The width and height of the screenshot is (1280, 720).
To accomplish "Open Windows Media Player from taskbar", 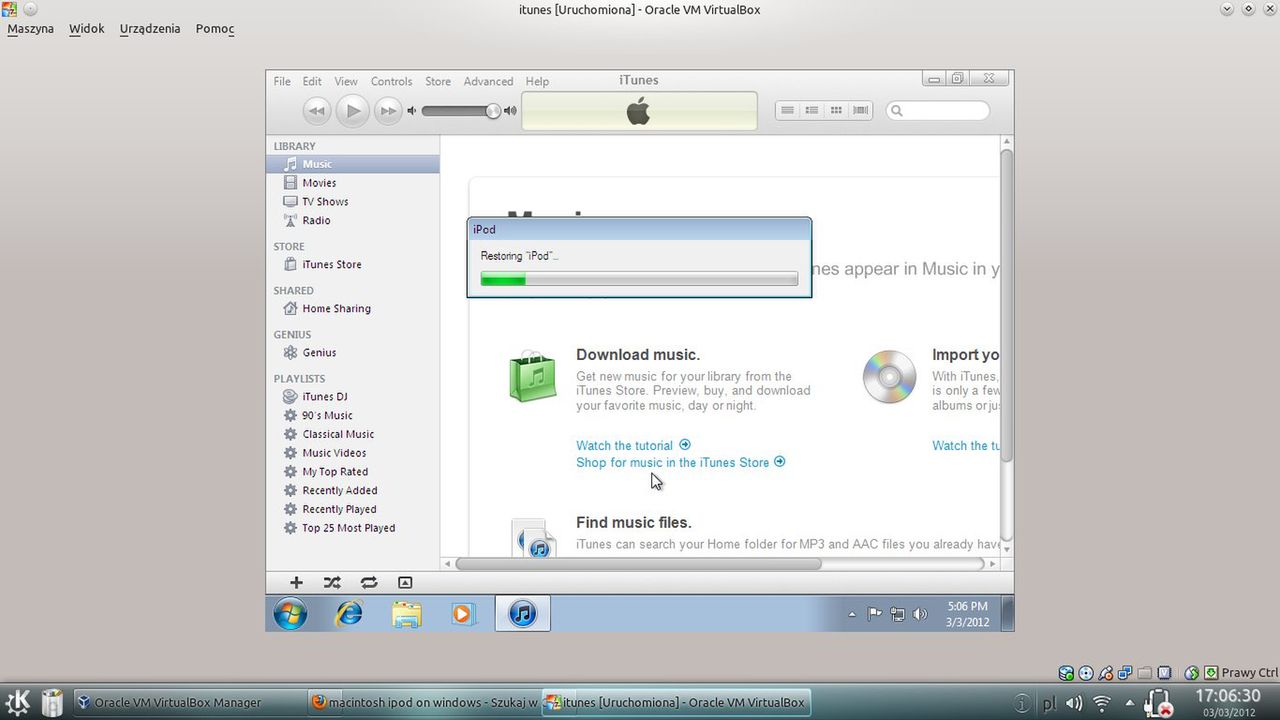I will pos(463,613).
